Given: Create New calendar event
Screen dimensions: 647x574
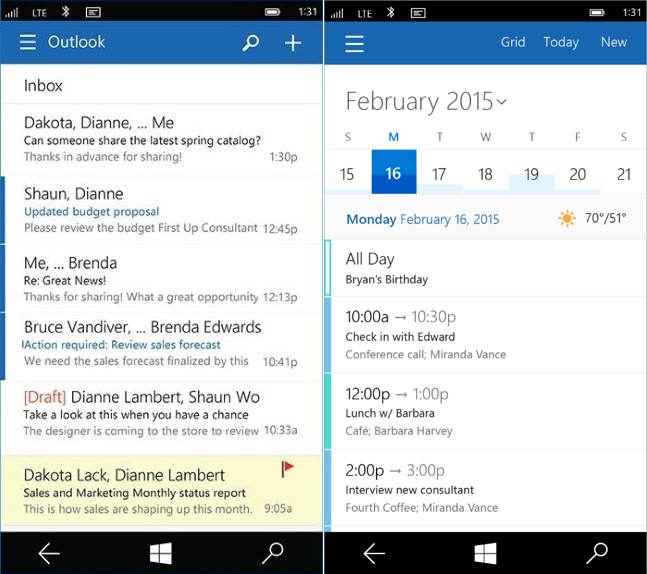Looking at the screenshot, I should 614,42.
